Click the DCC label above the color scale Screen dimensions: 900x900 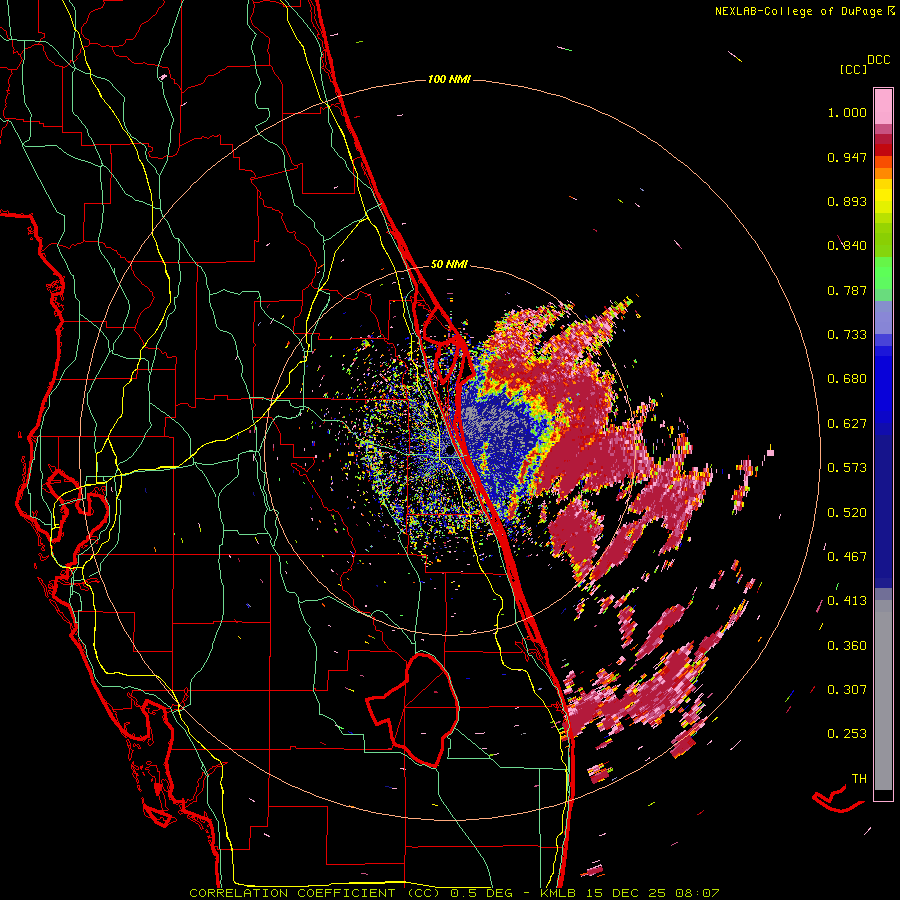[878, 60]
